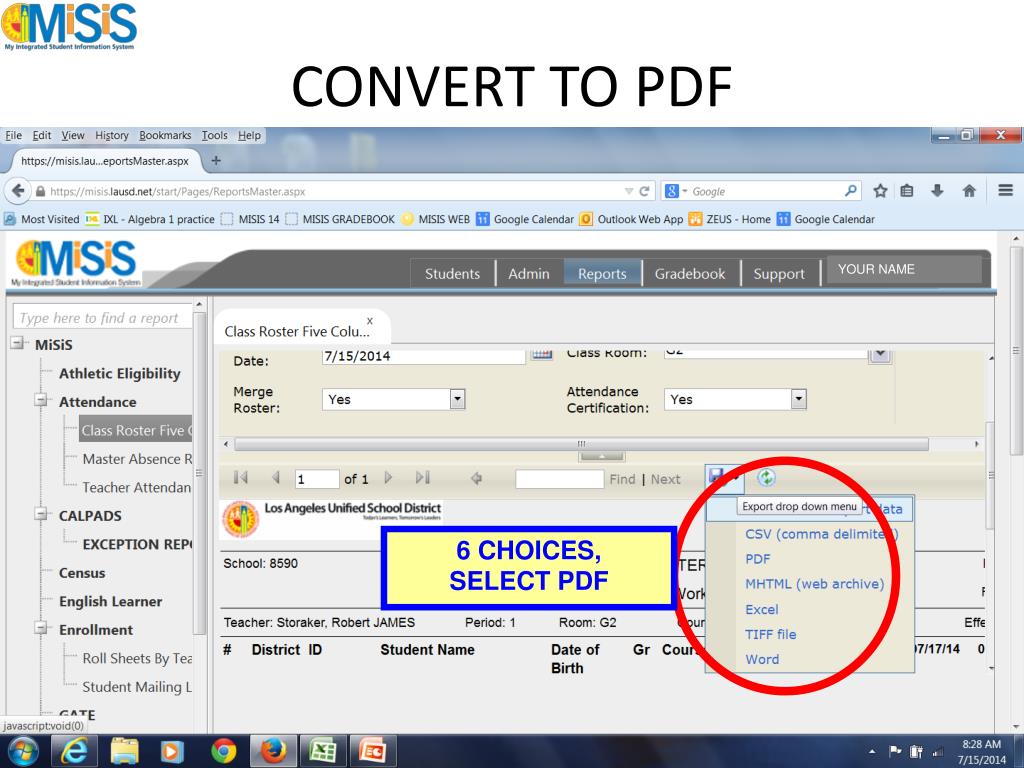The width and height of the screenshot is (1024, 768).
Task: Choose MHTML (web archive) export option
Action: point(814,584)
